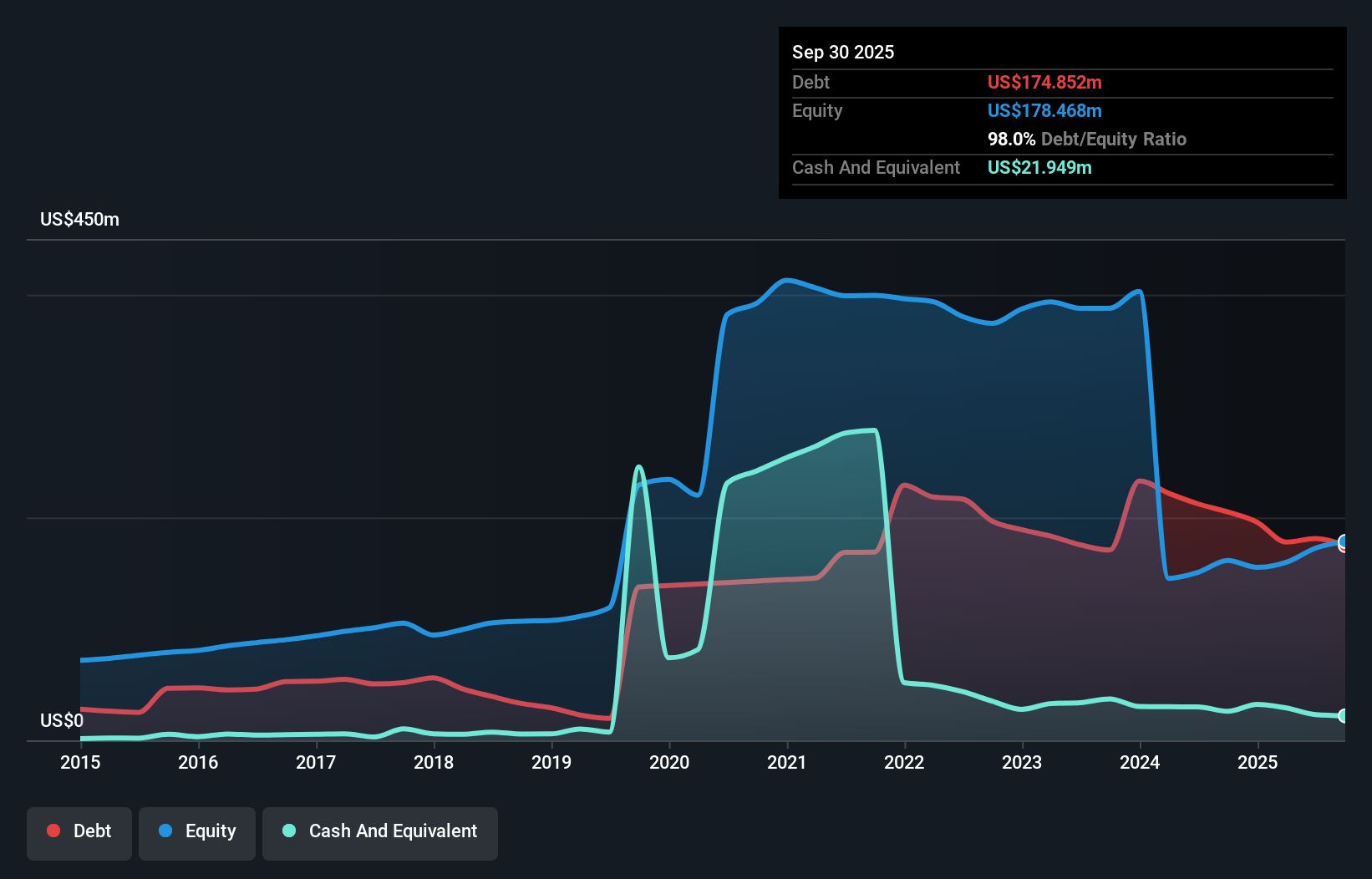This screenshot has height=879, width=1372.
Task: Click the red Debt legend dot
Action: (x=53, y=831)
